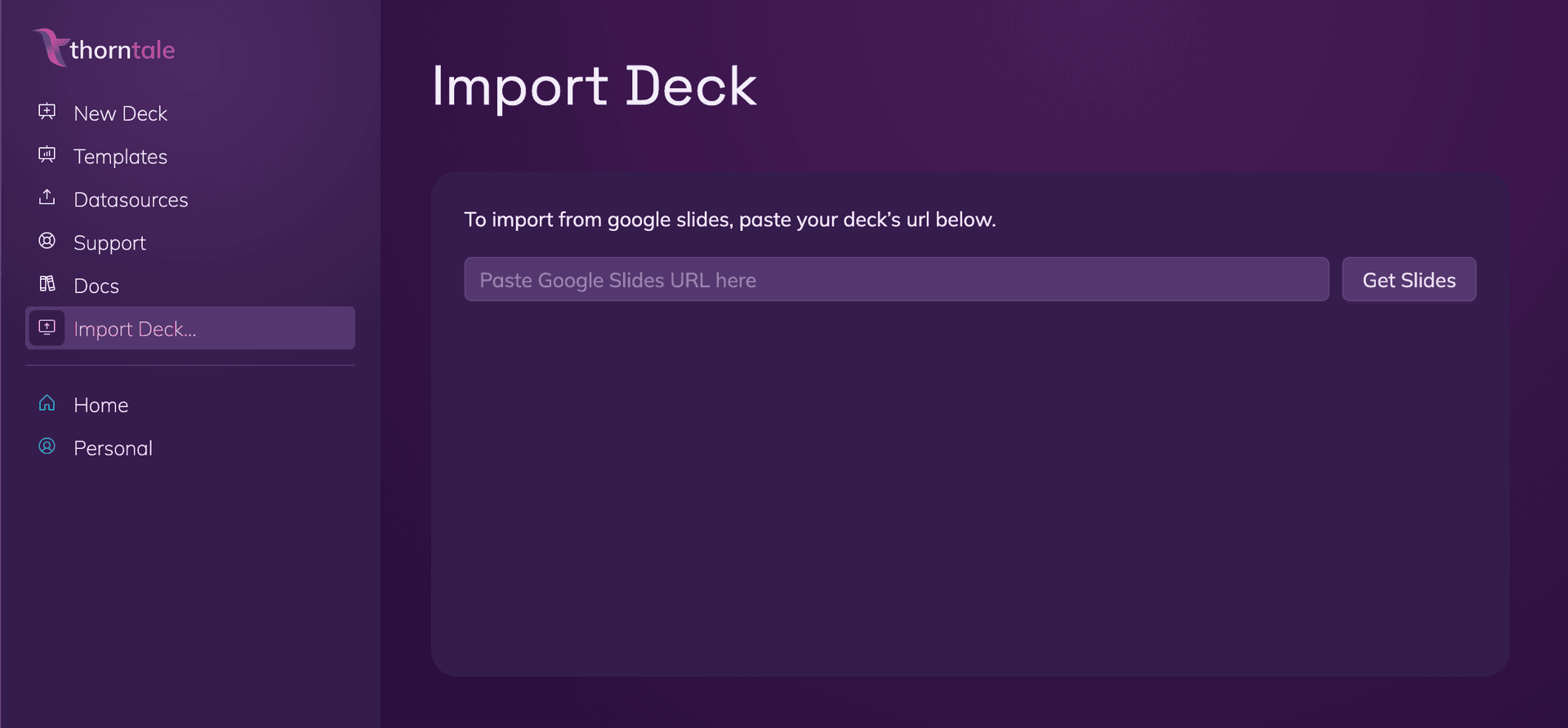Click the Personal account icon
The image size is (1568, 728).
[x=47, y=446]
